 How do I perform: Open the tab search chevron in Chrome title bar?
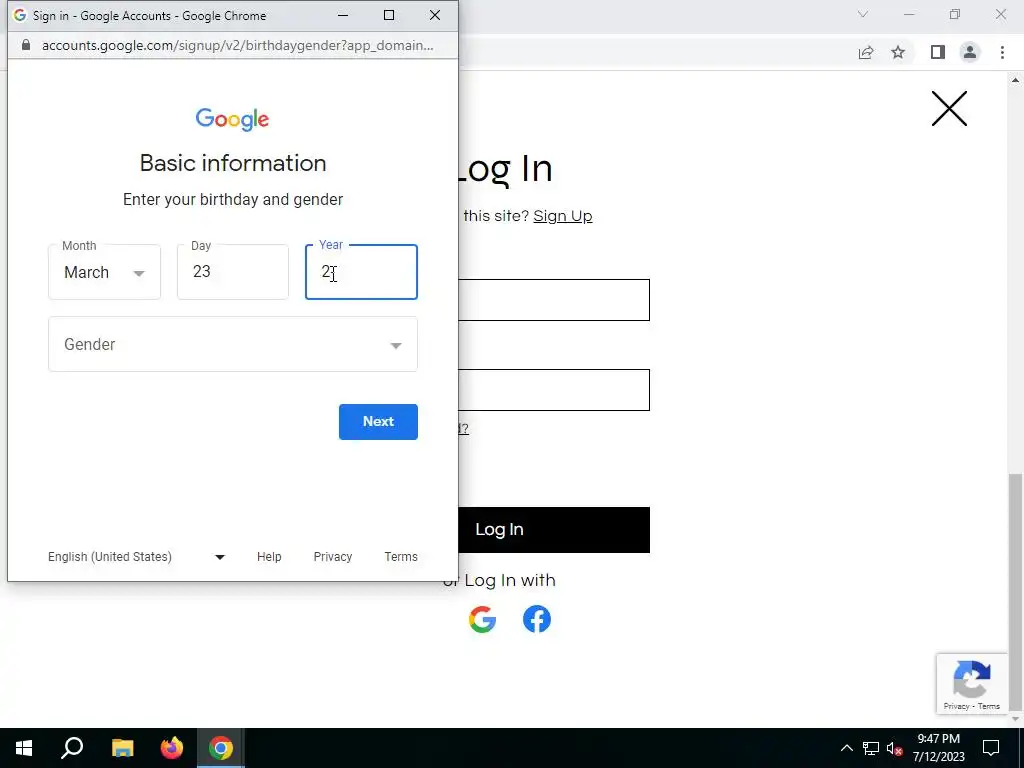863,14
